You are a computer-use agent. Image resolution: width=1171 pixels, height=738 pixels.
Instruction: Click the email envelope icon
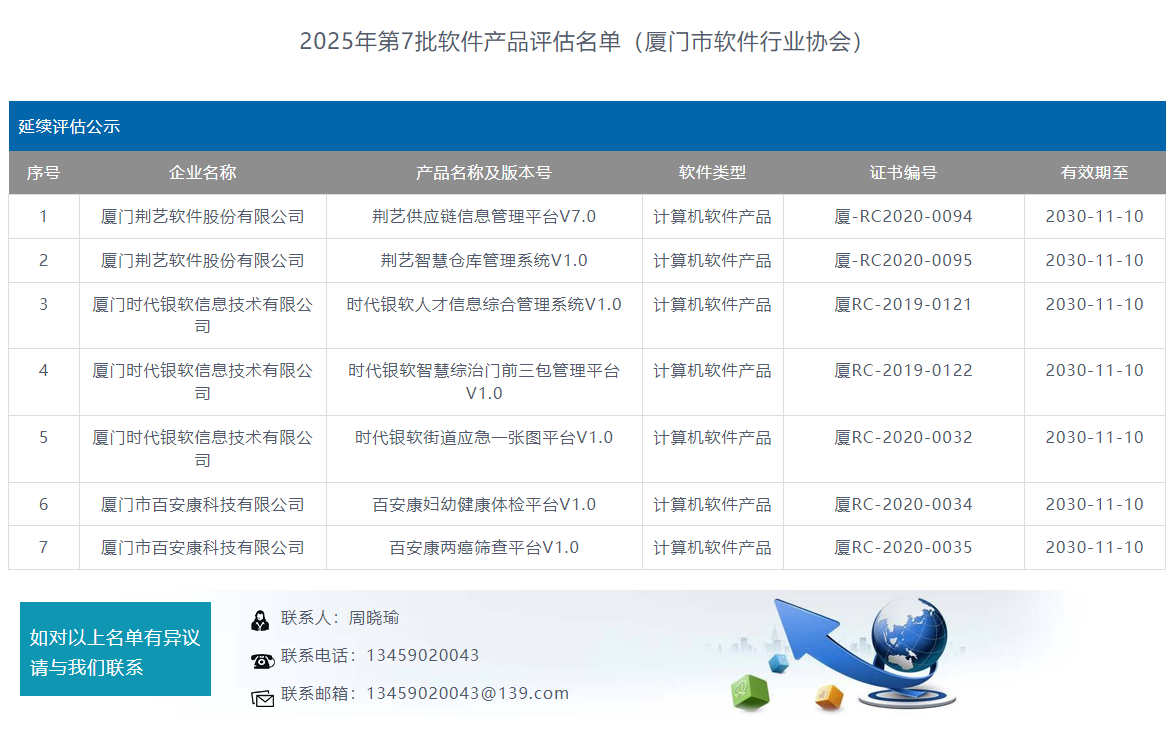(x=262, y=697)
